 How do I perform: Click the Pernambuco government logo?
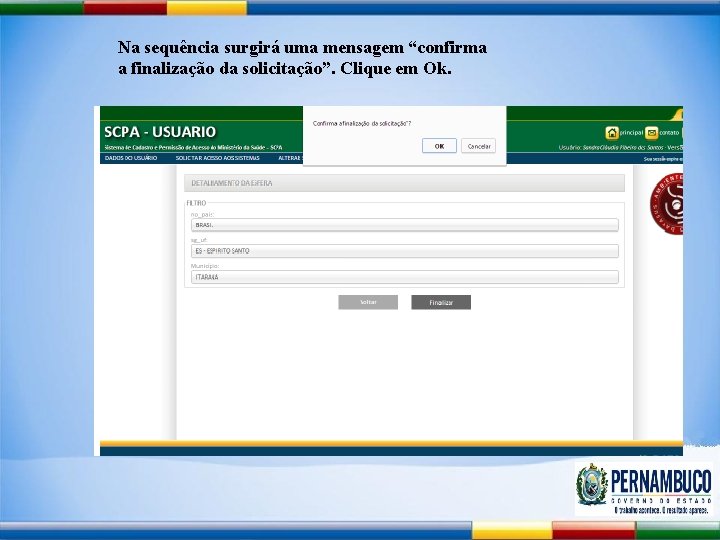(645, 489)
